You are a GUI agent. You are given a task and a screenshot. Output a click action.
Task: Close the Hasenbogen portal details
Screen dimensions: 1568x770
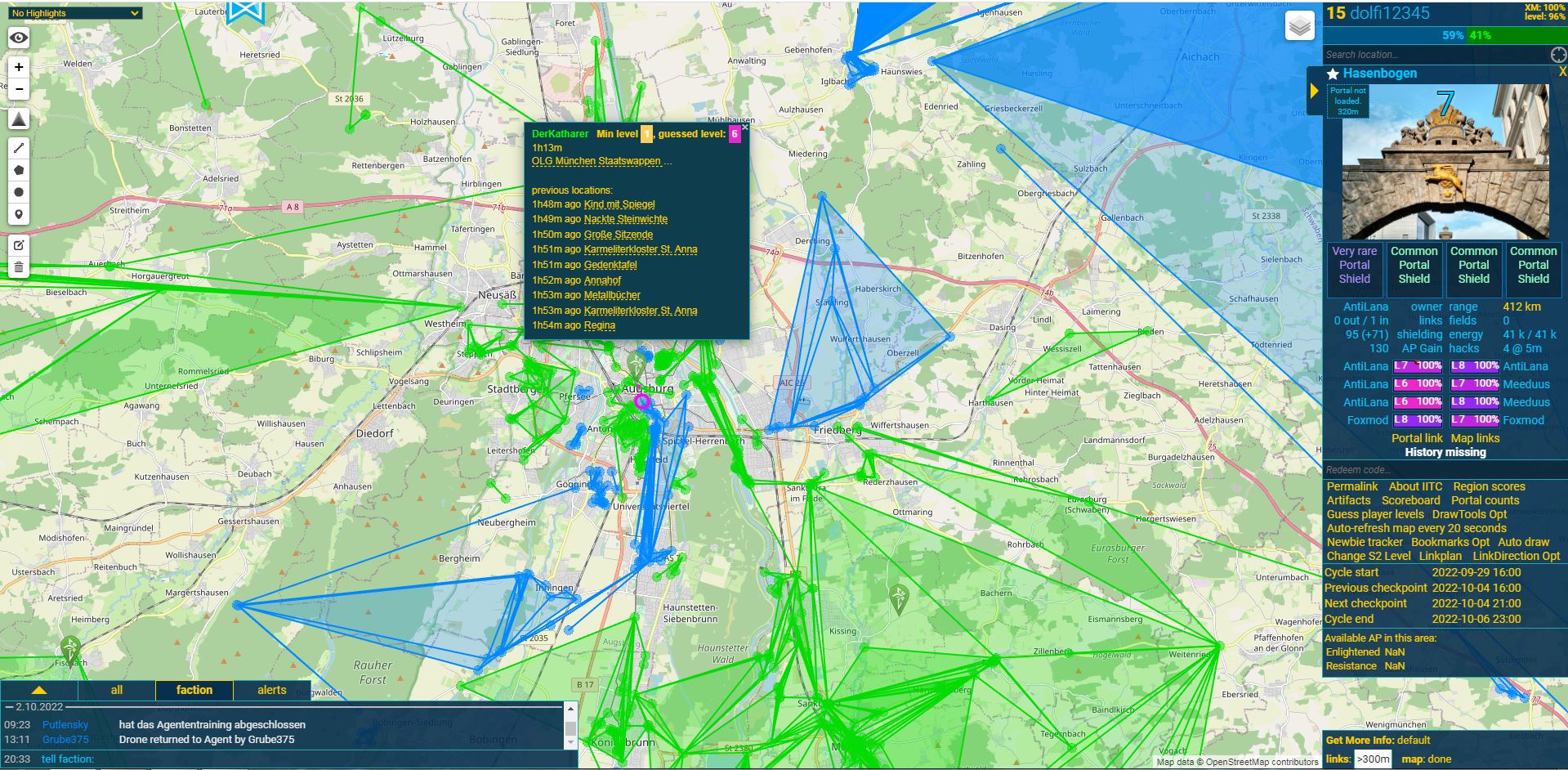(x=1562, y=73)
